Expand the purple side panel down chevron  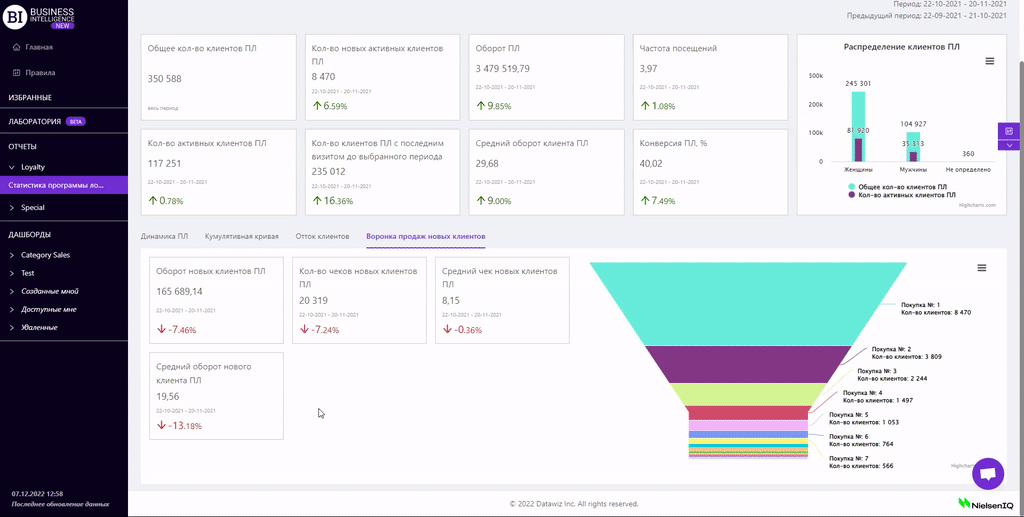pos(1009,145)
